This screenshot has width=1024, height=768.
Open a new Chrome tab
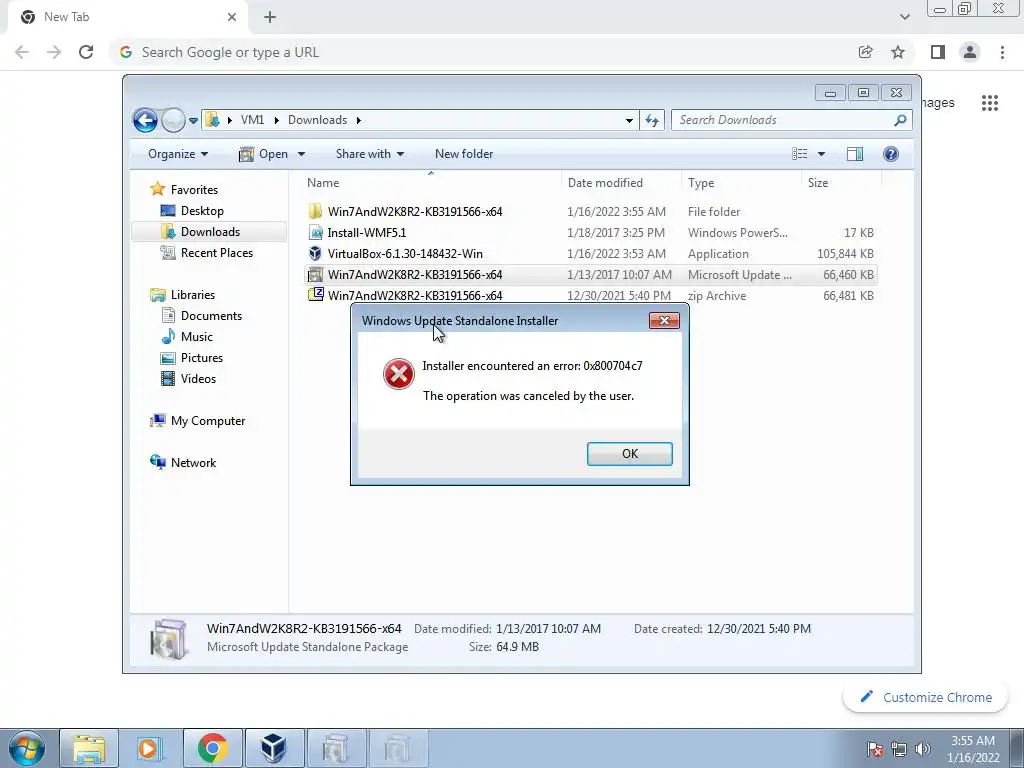(x=270, y=17)
